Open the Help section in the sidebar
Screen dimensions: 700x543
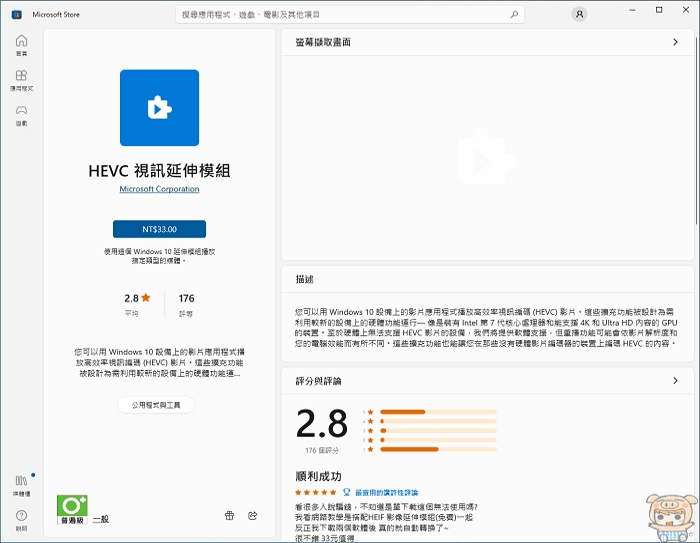(21, 520)
